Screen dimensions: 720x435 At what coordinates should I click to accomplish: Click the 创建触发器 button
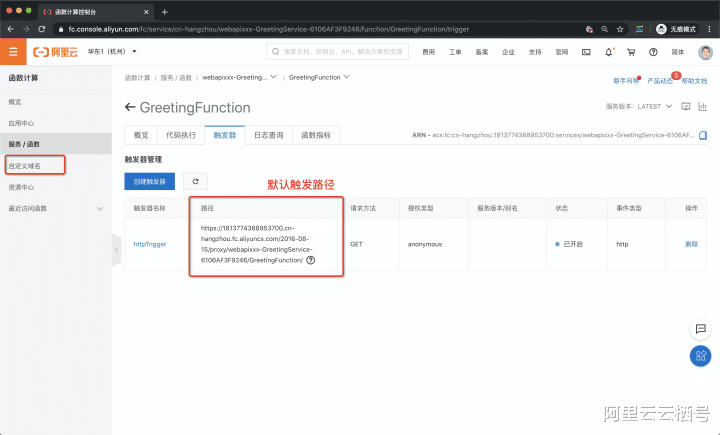(x=150, y=181)
